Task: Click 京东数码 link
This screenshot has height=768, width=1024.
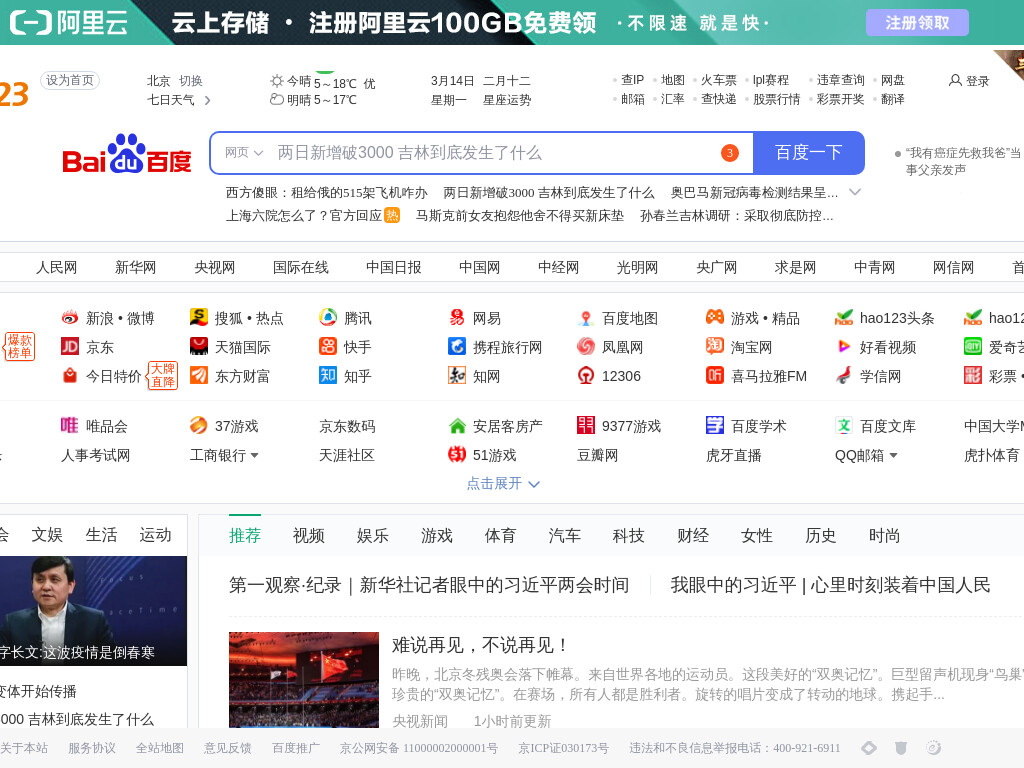Action: (x=347, y=426)
